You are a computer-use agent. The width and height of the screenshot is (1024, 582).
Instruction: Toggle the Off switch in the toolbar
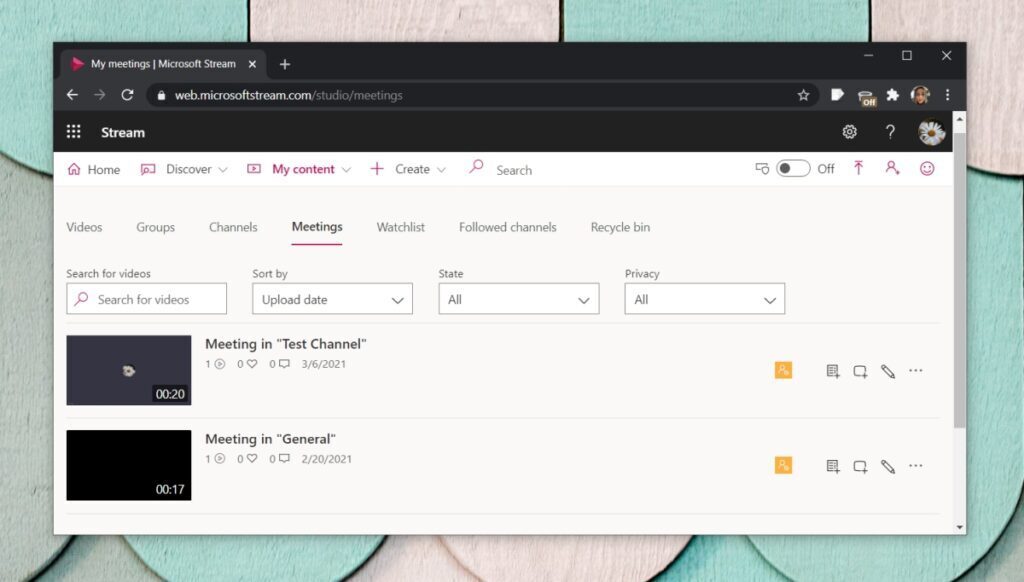[x=795, y=169]
